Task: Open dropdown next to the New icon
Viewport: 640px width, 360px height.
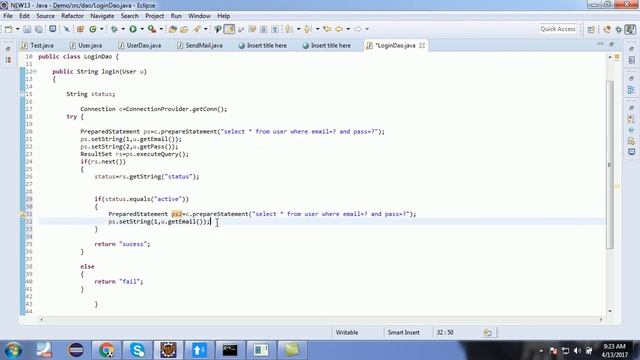Action: [17, 29]
